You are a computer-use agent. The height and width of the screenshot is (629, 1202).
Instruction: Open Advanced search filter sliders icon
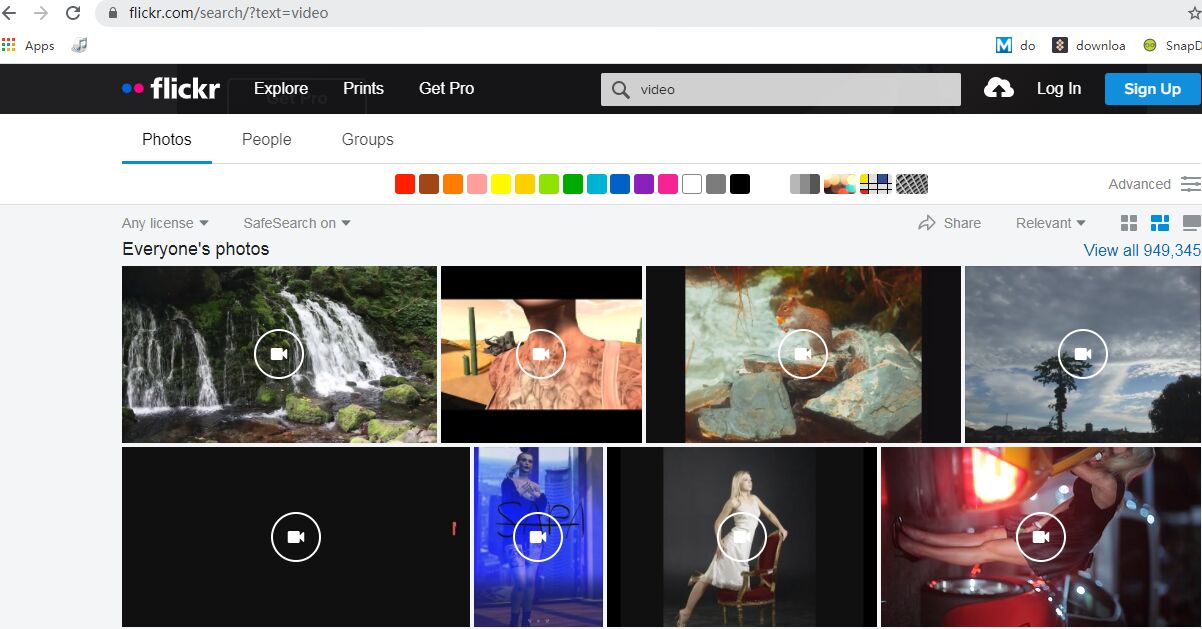[x=1190, y=184]
